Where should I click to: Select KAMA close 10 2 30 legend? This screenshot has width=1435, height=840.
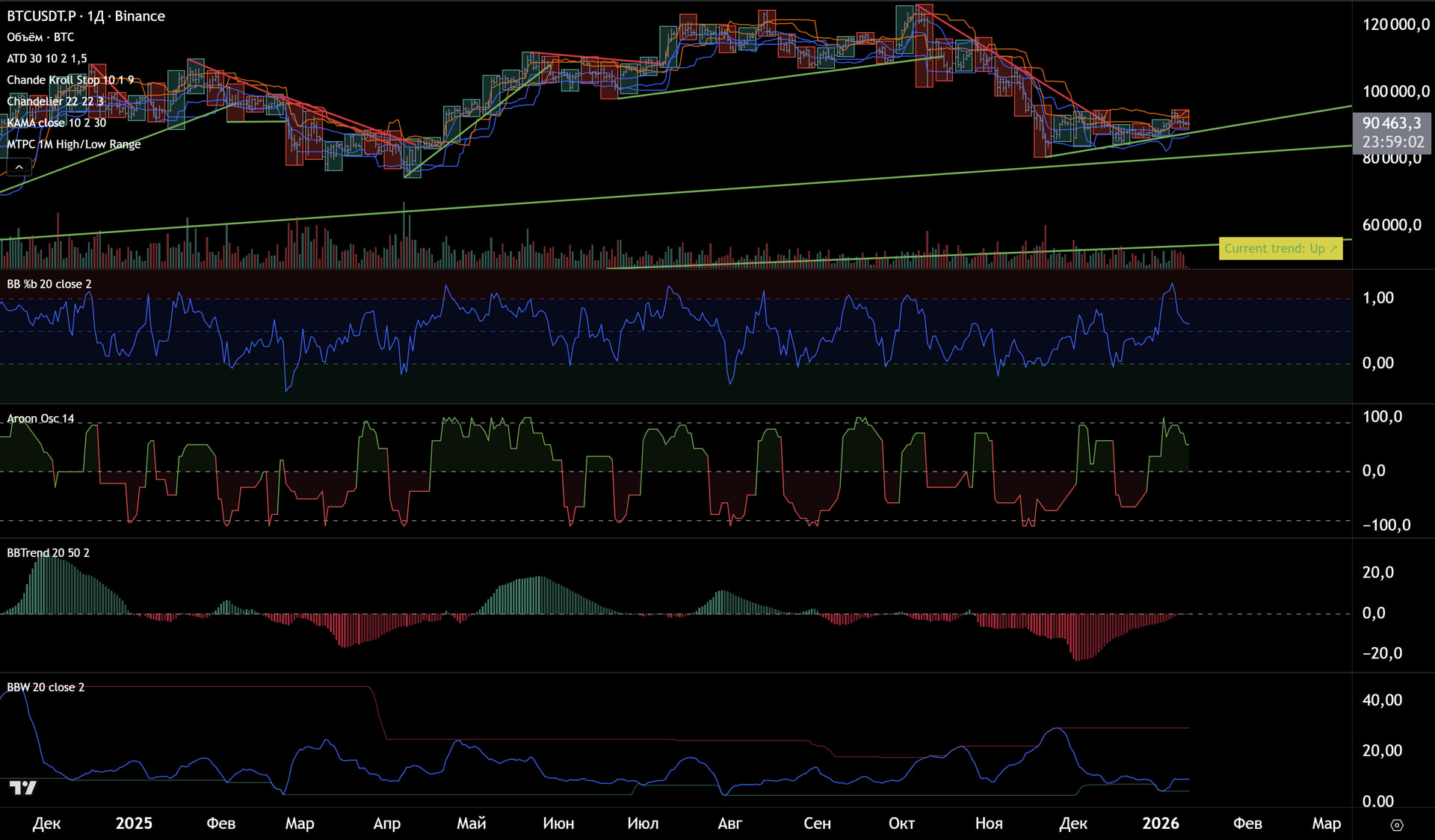pos(56,123)
